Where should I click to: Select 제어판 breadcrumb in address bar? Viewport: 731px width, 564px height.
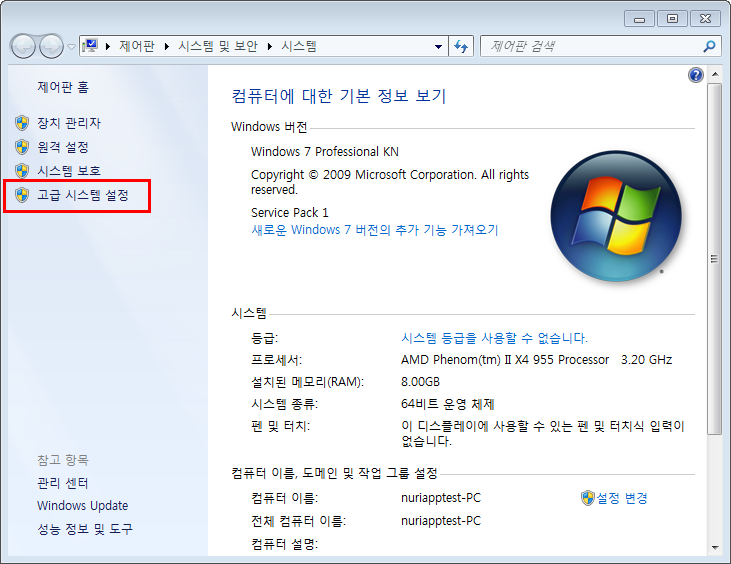pyautogui.click(x=137, y=46)
